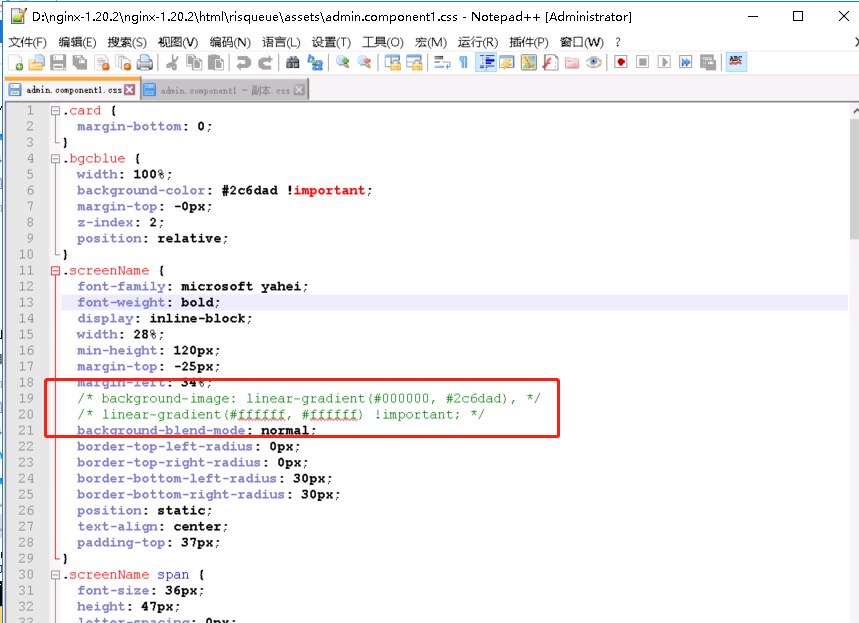Click the scrollbar up arrow
Viewport: 859px width, 623px height.
[855, 111]
